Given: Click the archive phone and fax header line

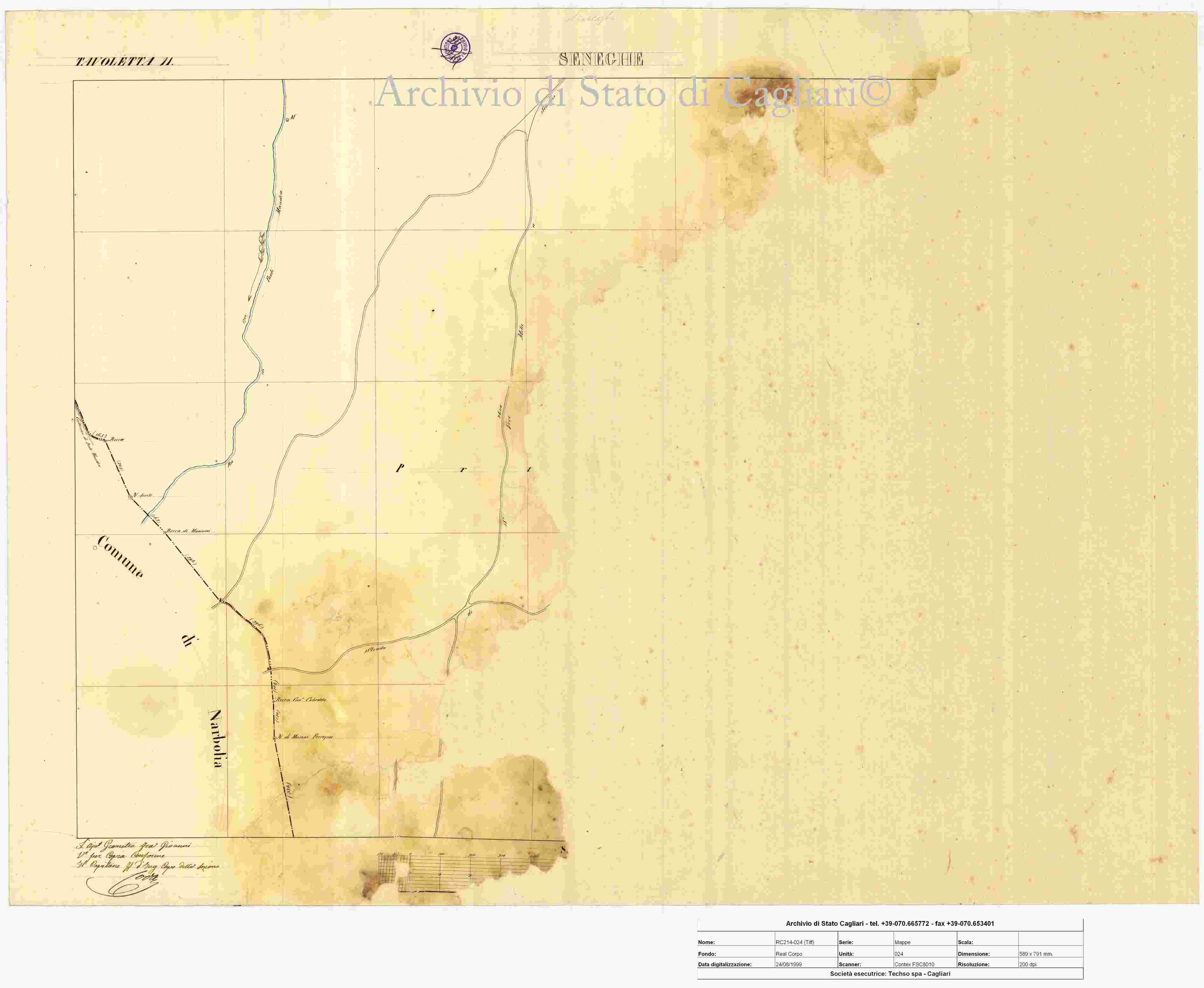Looking at the screenshot, I should coord(890,924).
